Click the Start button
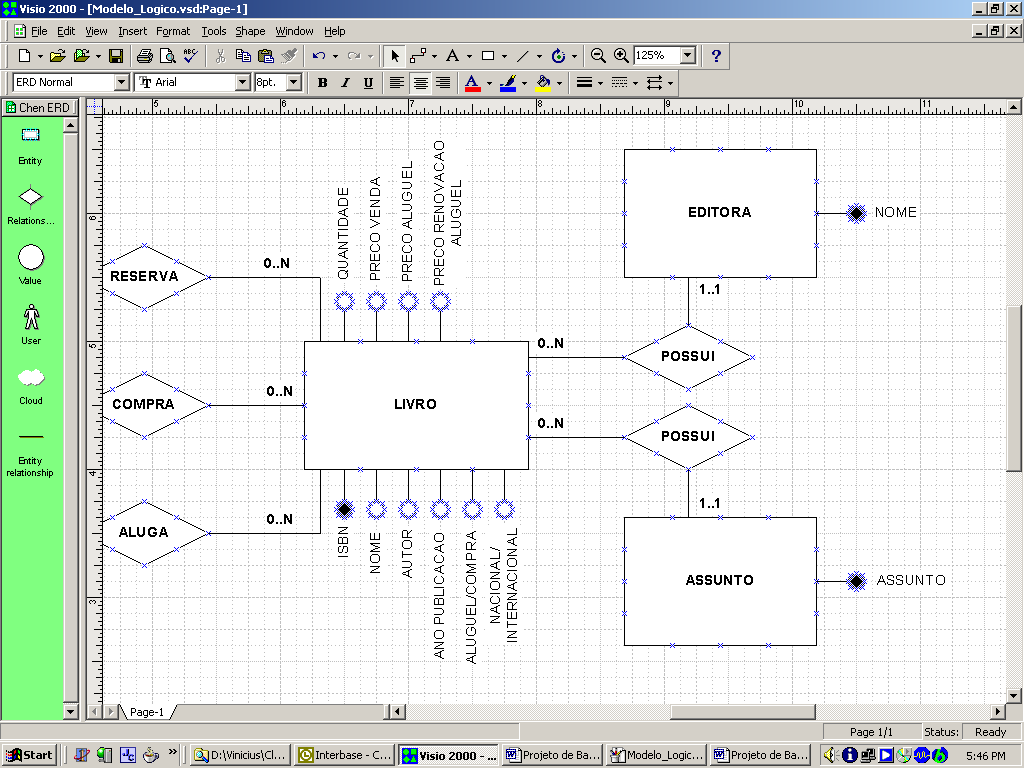The width and height of the screenshot is (1024, 768). coord(29,755)
